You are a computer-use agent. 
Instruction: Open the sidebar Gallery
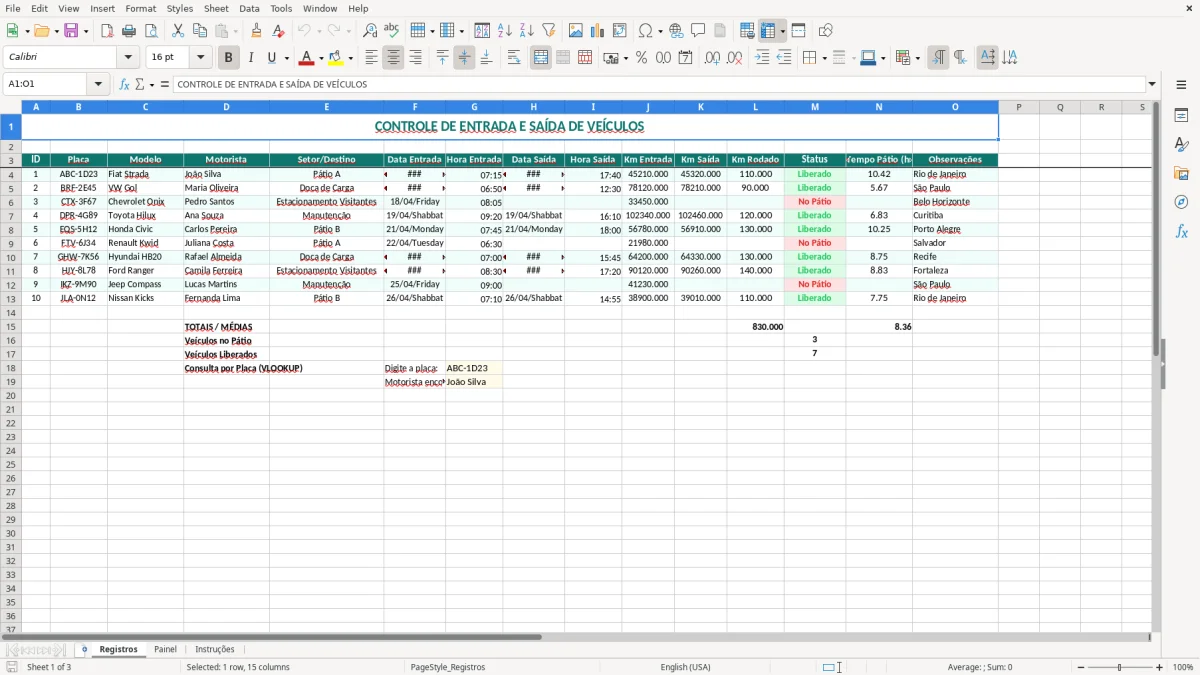(1181, 173)
